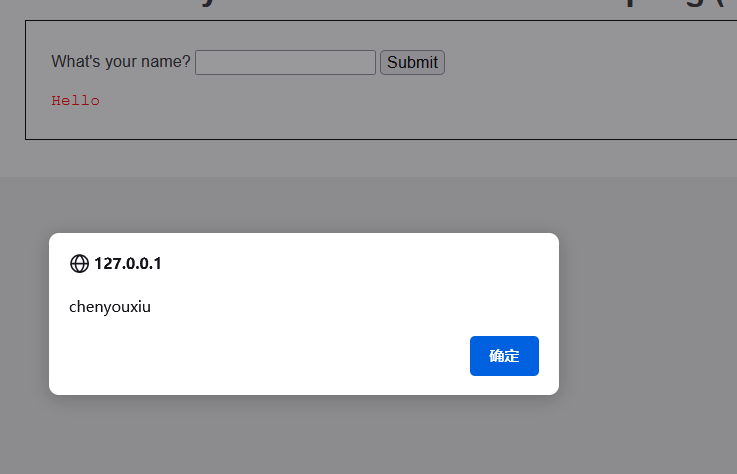Click blank space right of the chenyouxiu message
Viewport: 737px width, 474px height.
click(350, 307)
